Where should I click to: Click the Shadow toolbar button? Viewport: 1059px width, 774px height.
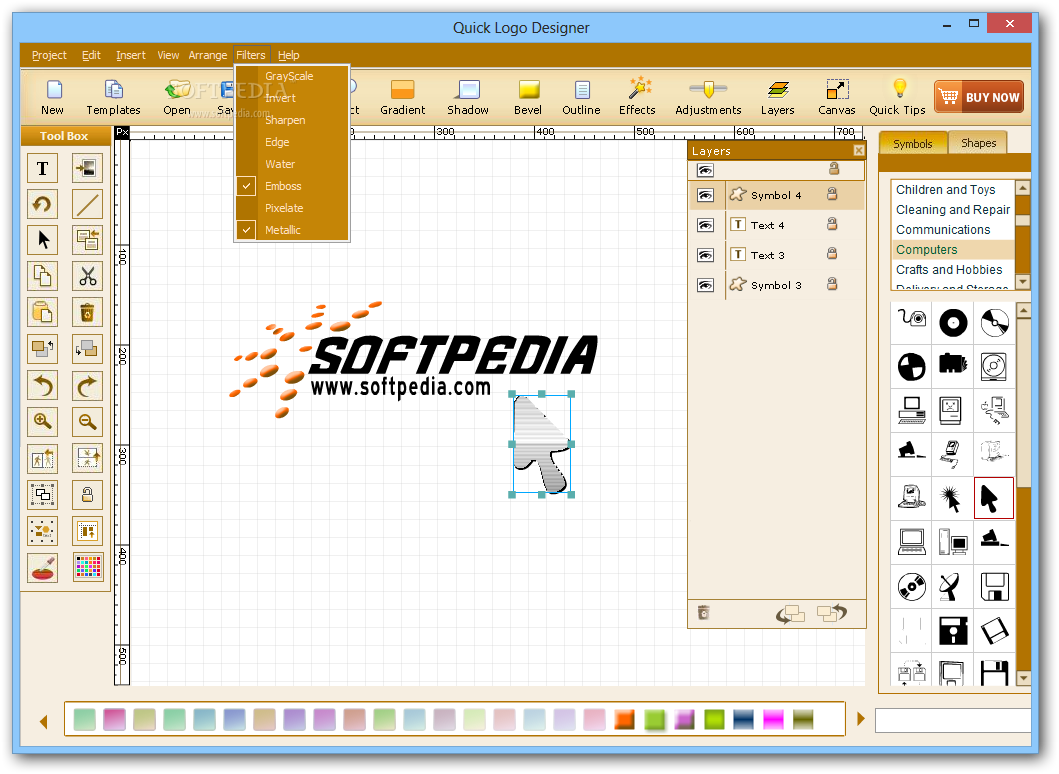click(x=468, y=97)
